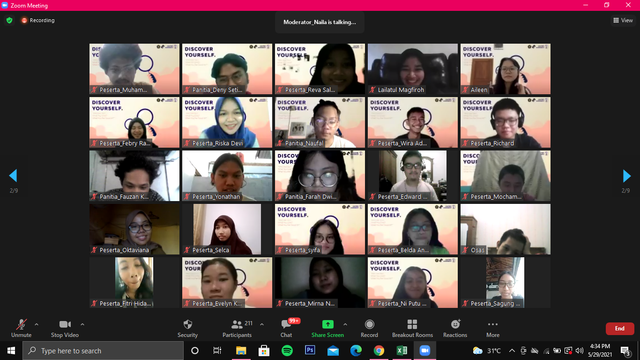Click the Record button

click(369, 328)
